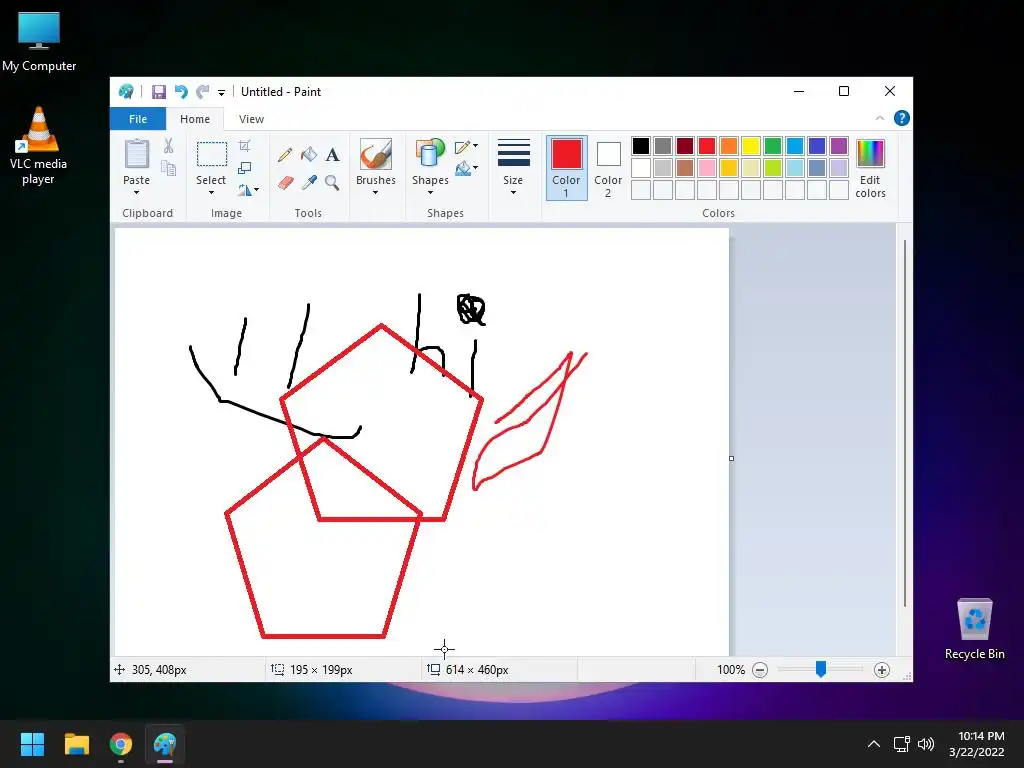1024x768 pixels.
Task: Open Customize Quick Access Toolbar dropdown
Action: click(x=221, y=93)
